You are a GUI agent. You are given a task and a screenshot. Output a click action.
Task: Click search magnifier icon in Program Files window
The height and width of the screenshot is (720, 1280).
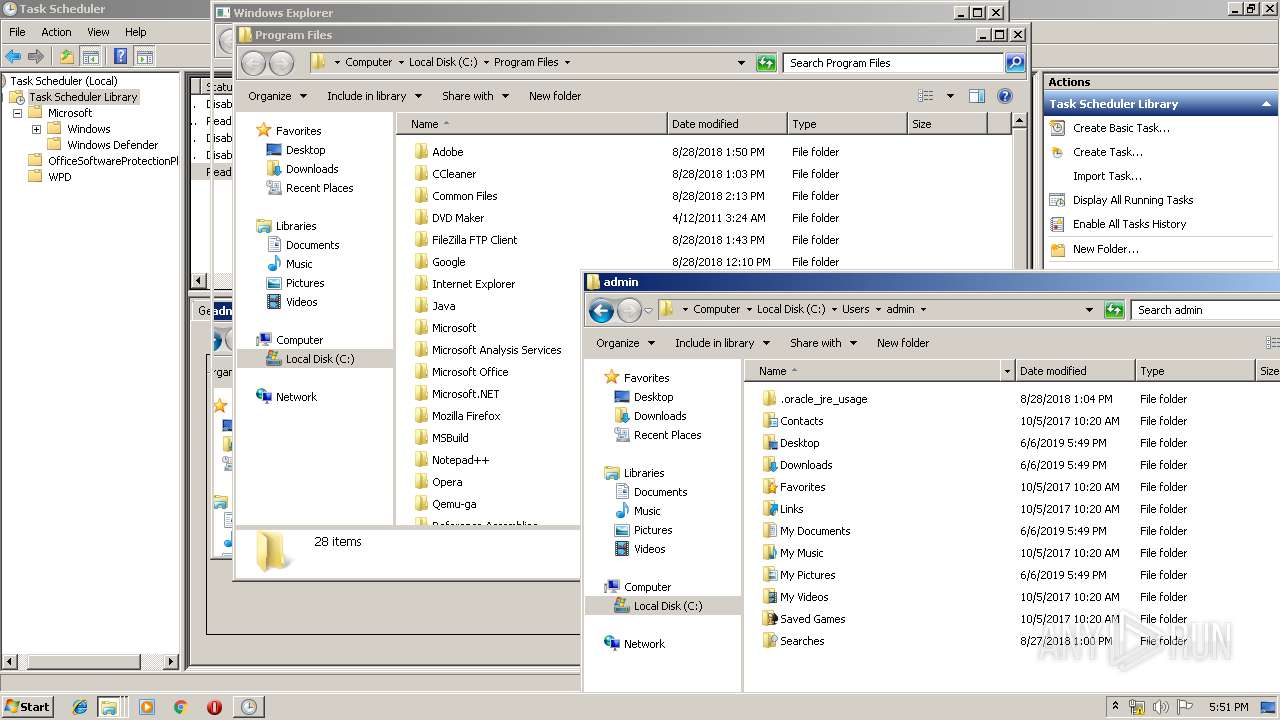click(1015, 63)
